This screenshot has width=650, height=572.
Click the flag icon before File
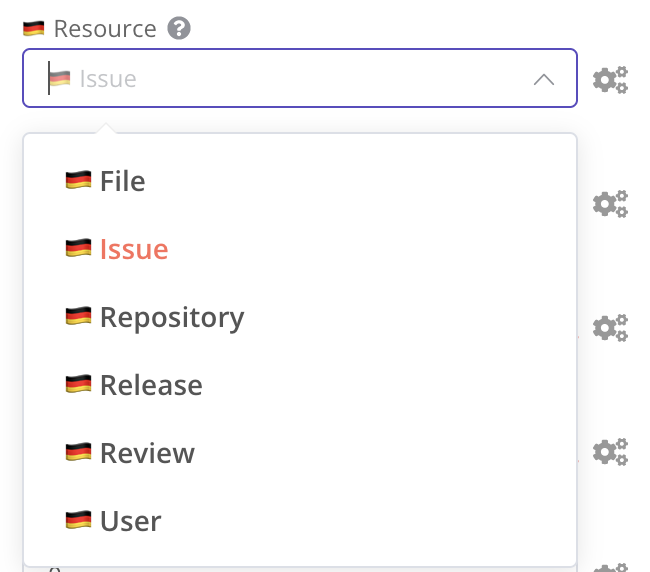point(78,181)
